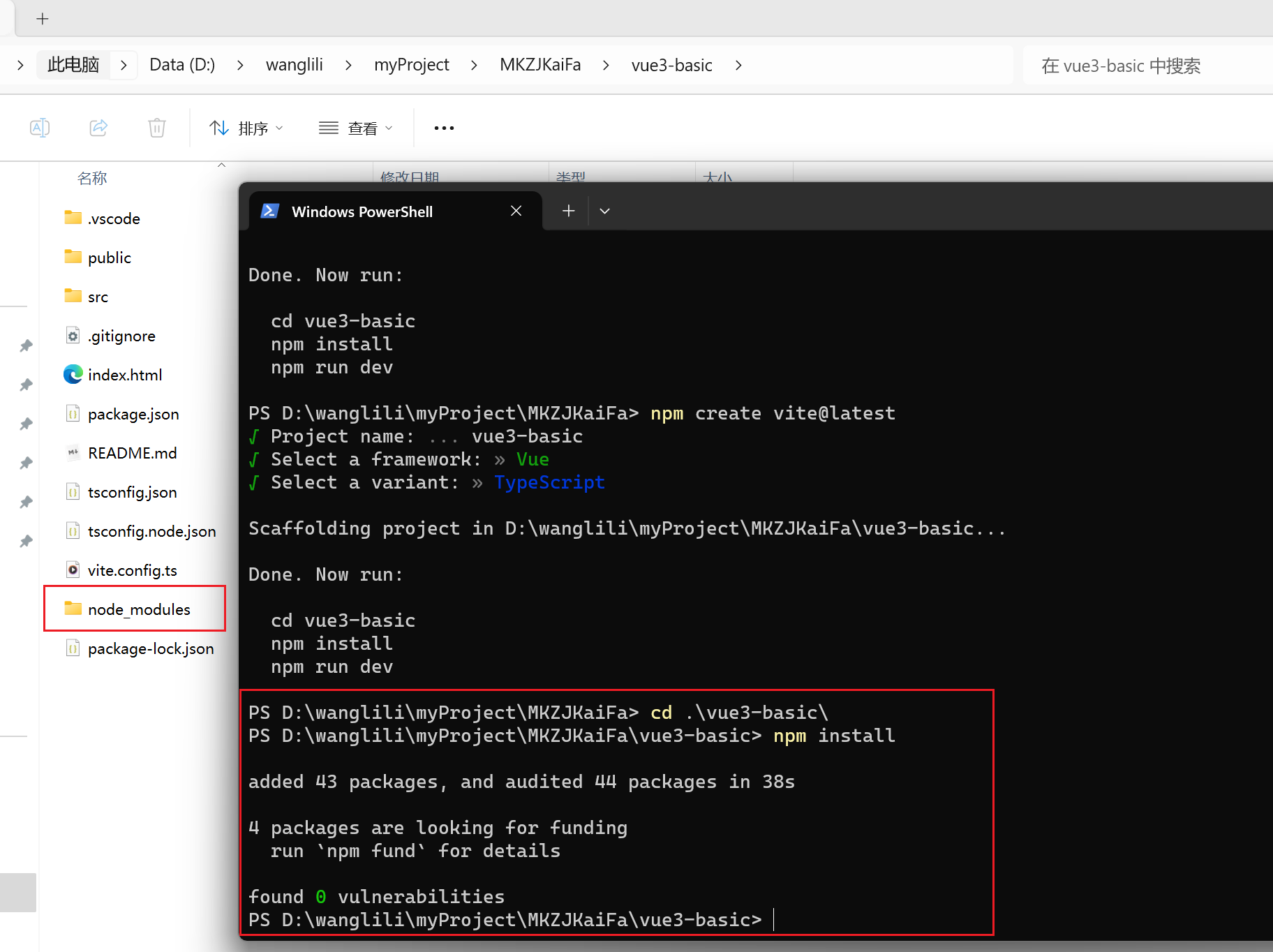The width and height of the screenshot is (1273, 952).
Task: Click the index.html Edge file icon
Action: (73, 375)
